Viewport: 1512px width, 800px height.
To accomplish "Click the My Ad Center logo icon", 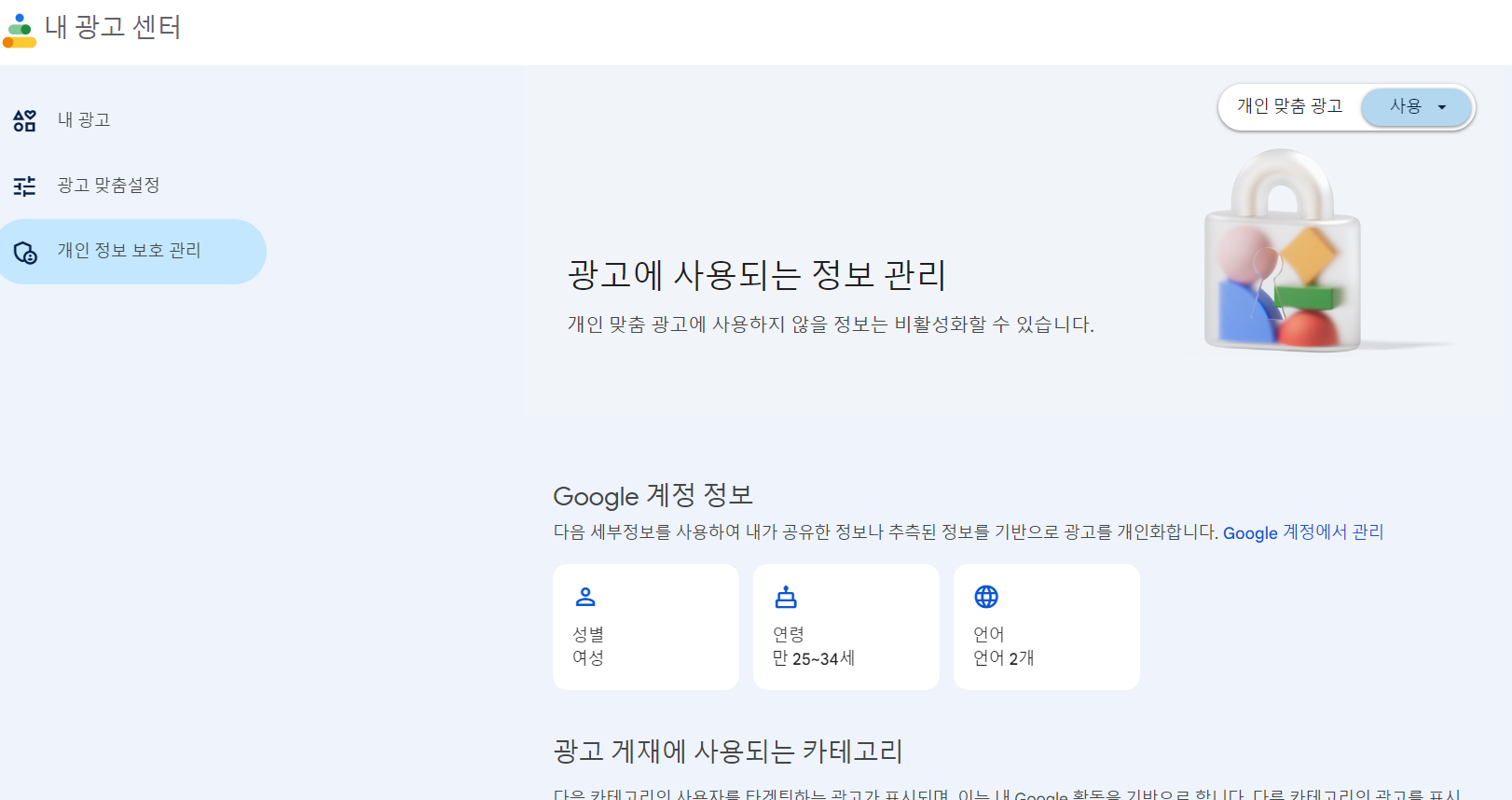I will click(x=20, y=31).
